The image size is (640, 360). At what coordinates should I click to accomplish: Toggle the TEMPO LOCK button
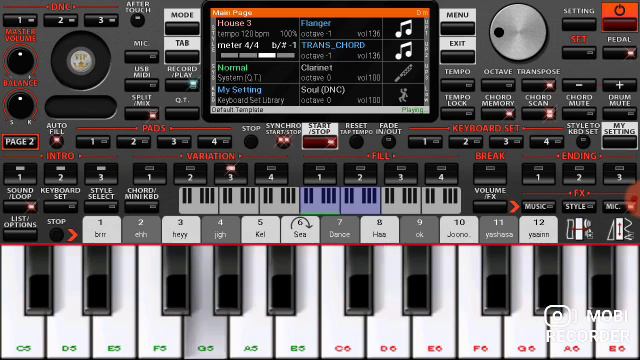coord(458,114)
